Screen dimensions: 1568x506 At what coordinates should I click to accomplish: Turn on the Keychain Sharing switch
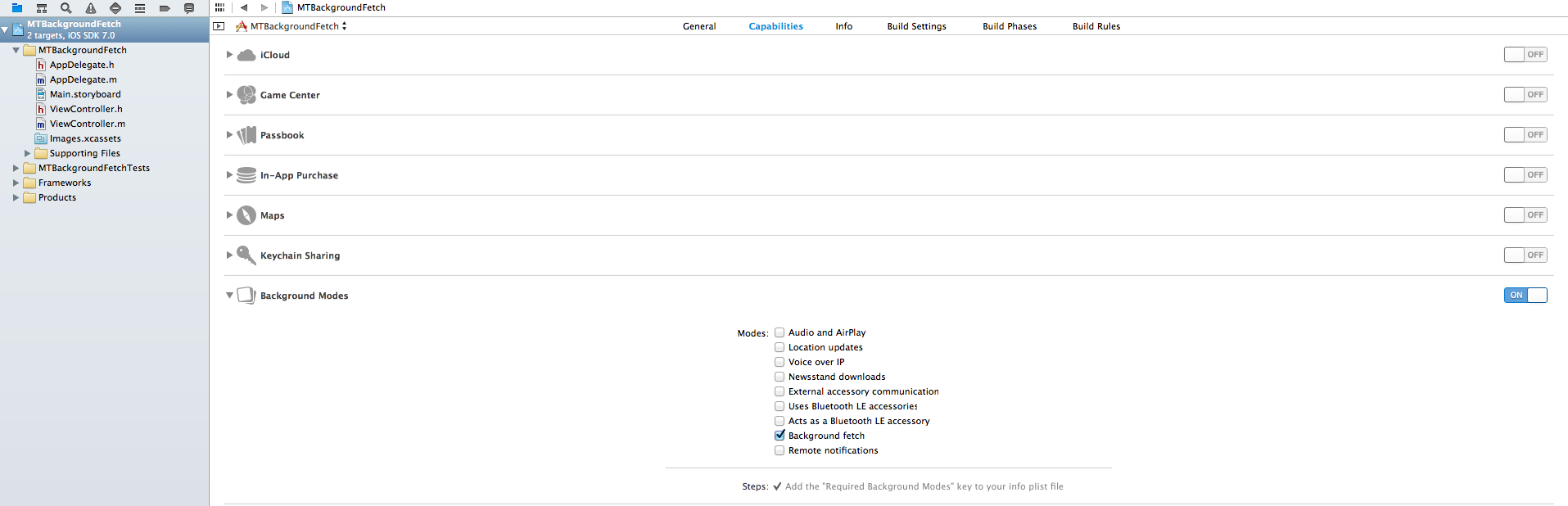tap(1525, 255)
